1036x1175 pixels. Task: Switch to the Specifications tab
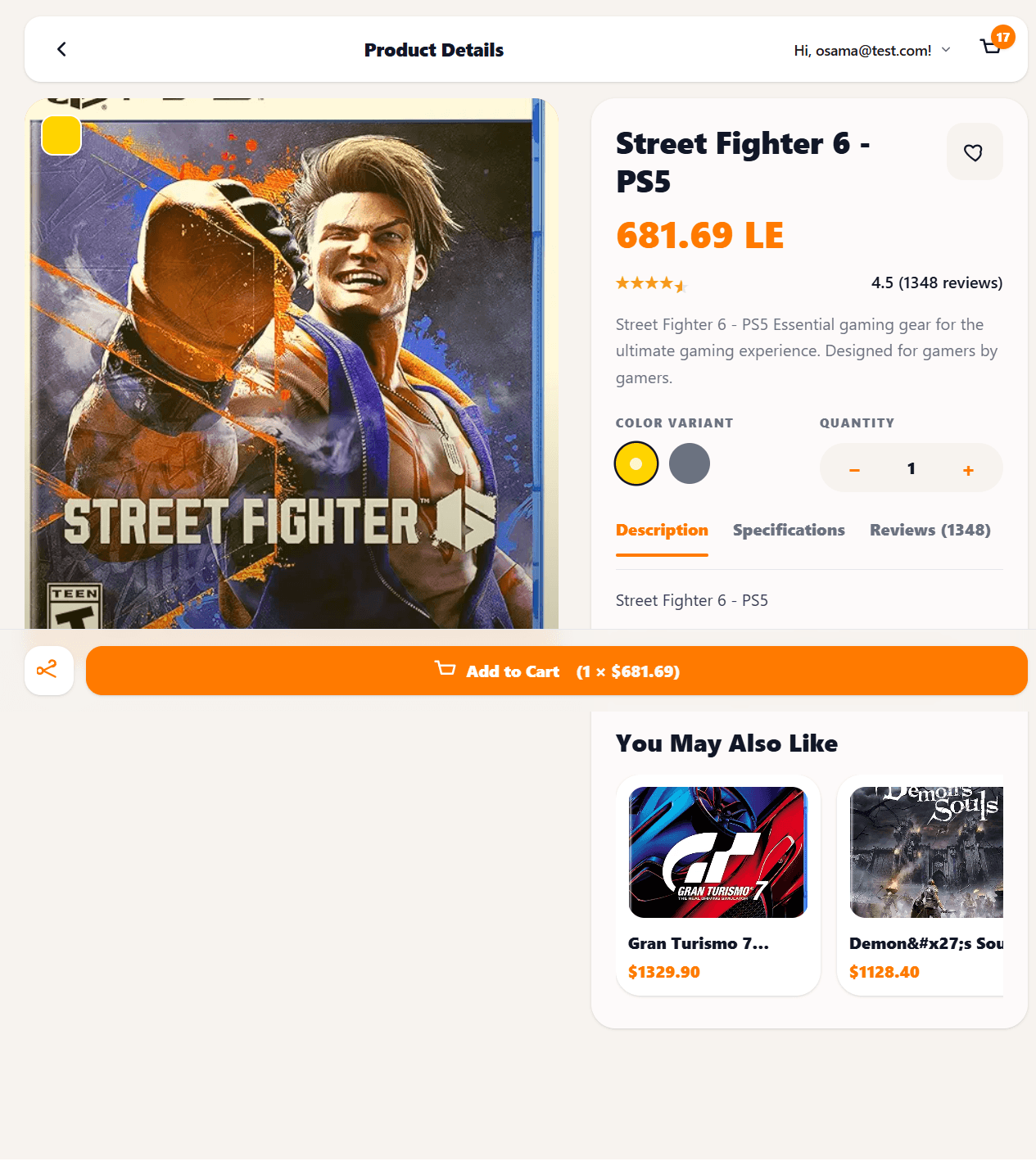[x=788, y=531]
